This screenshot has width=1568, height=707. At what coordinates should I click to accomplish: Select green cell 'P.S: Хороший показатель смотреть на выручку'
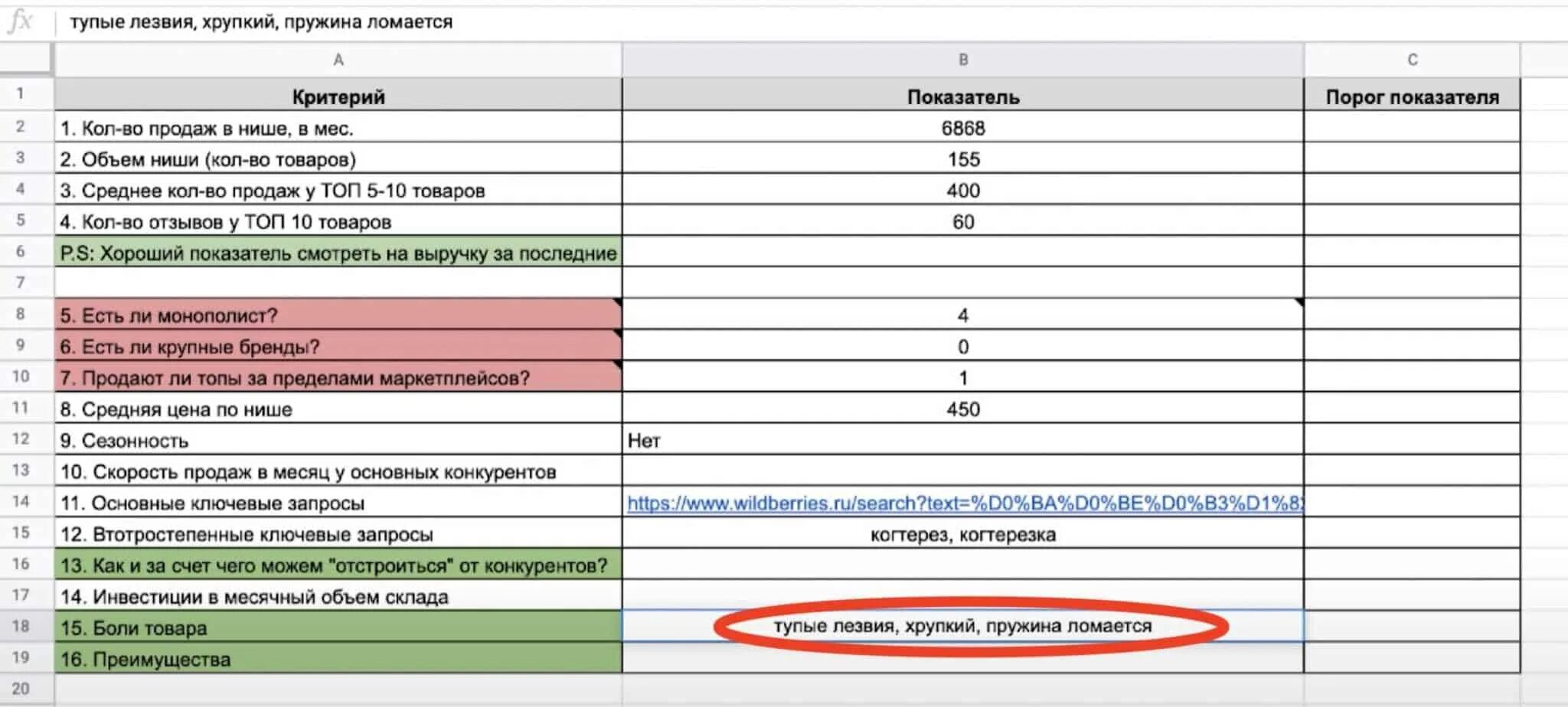click(x=338, y=252)
